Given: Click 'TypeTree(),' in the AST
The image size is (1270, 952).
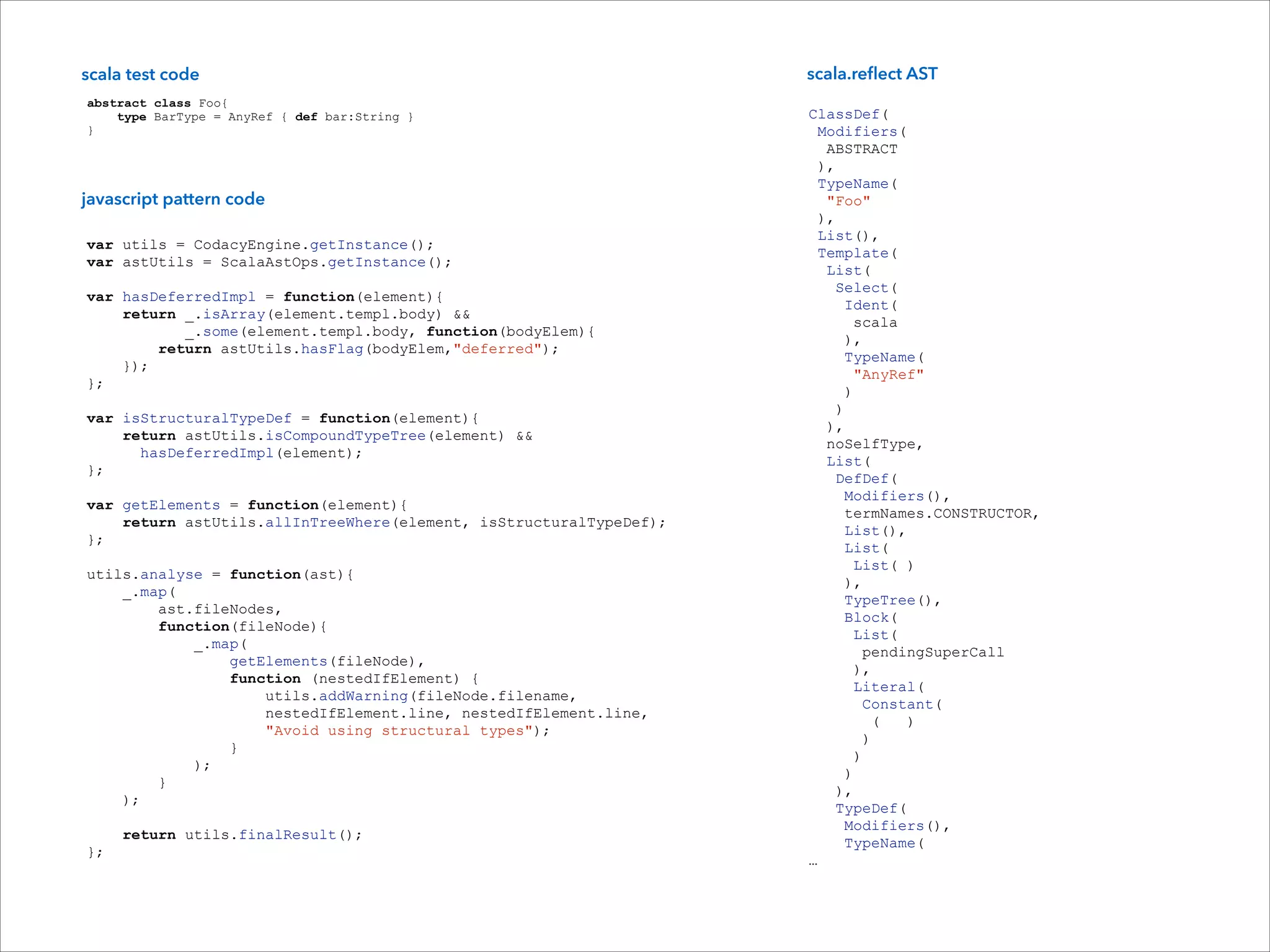Looking at the screenshot, I should [x=892, y=601].
